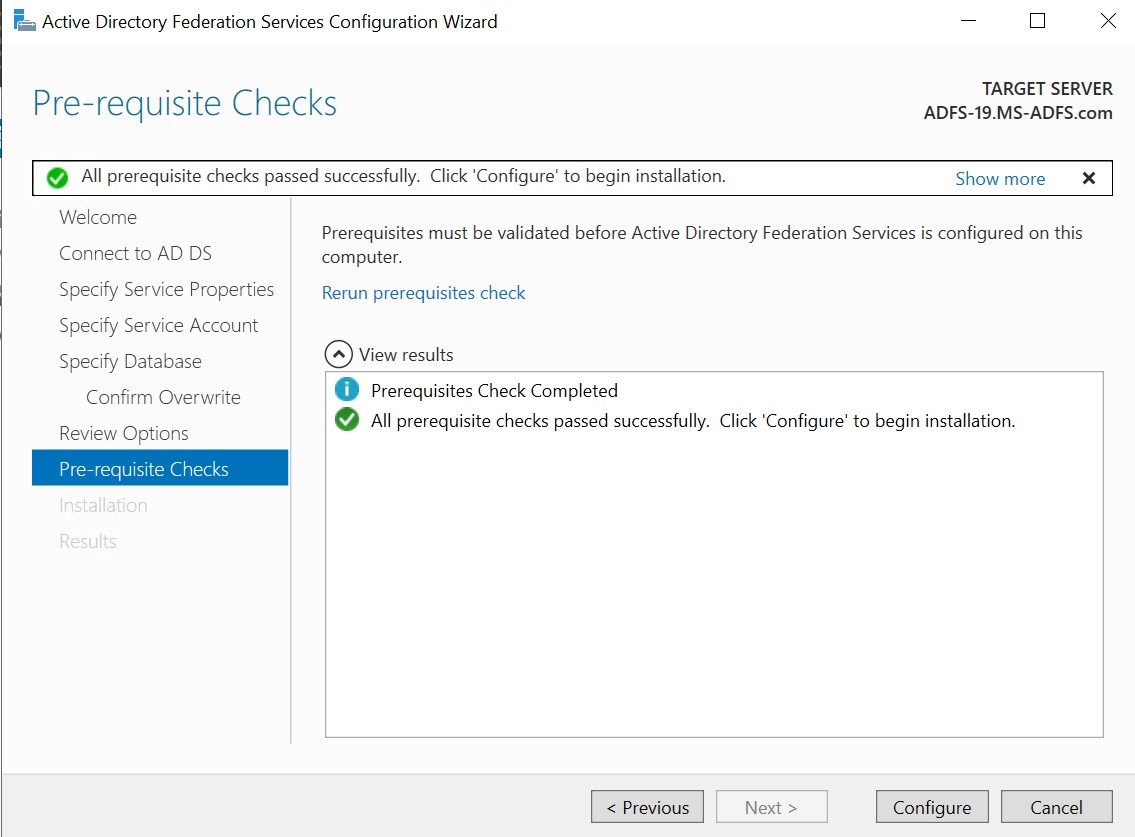Select Specify Service Account step
This screenshot has width=1135, height=837.
tap(159, 326)
